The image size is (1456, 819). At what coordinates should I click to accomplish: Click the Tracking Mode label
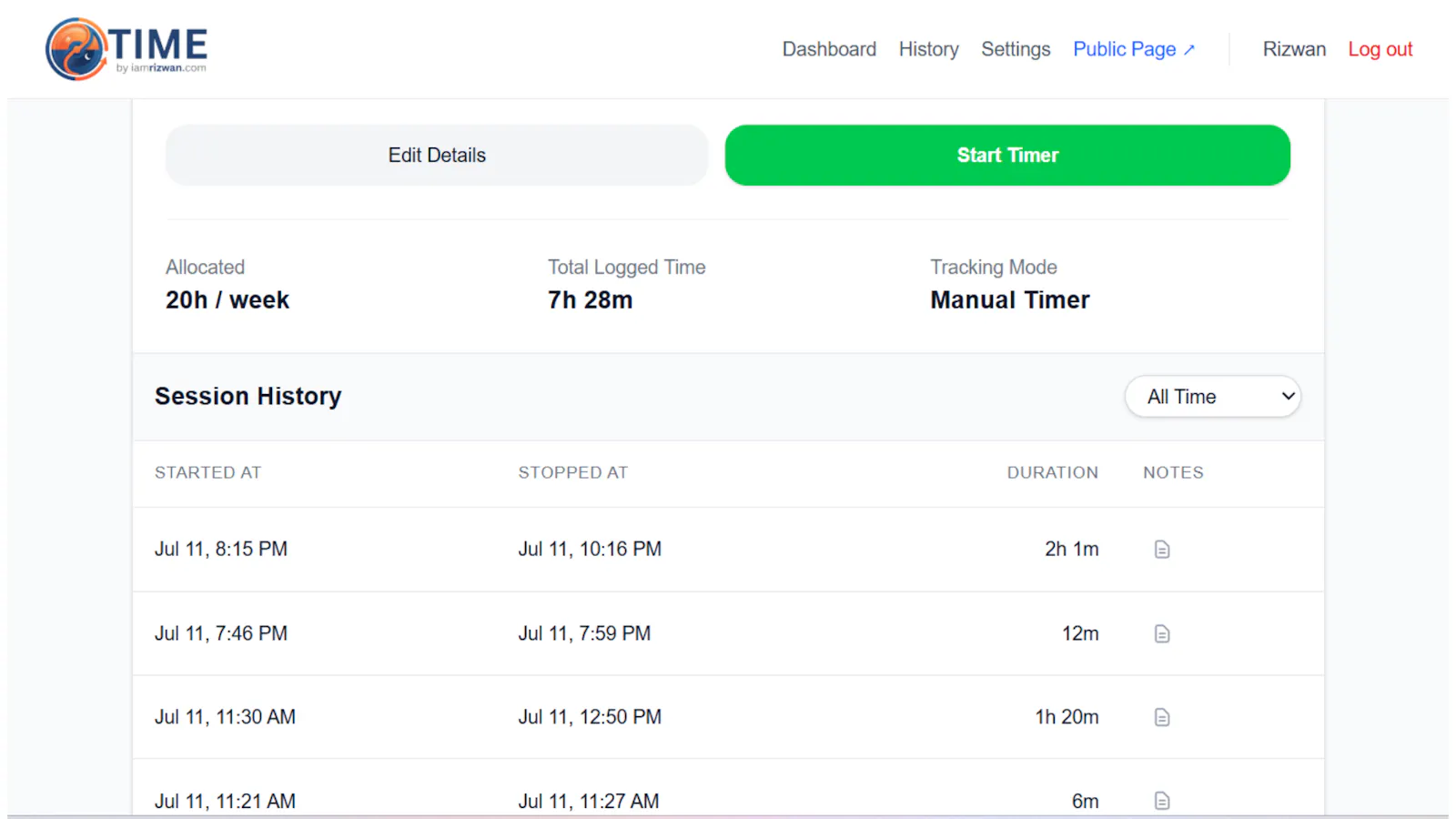pos(993,268)
